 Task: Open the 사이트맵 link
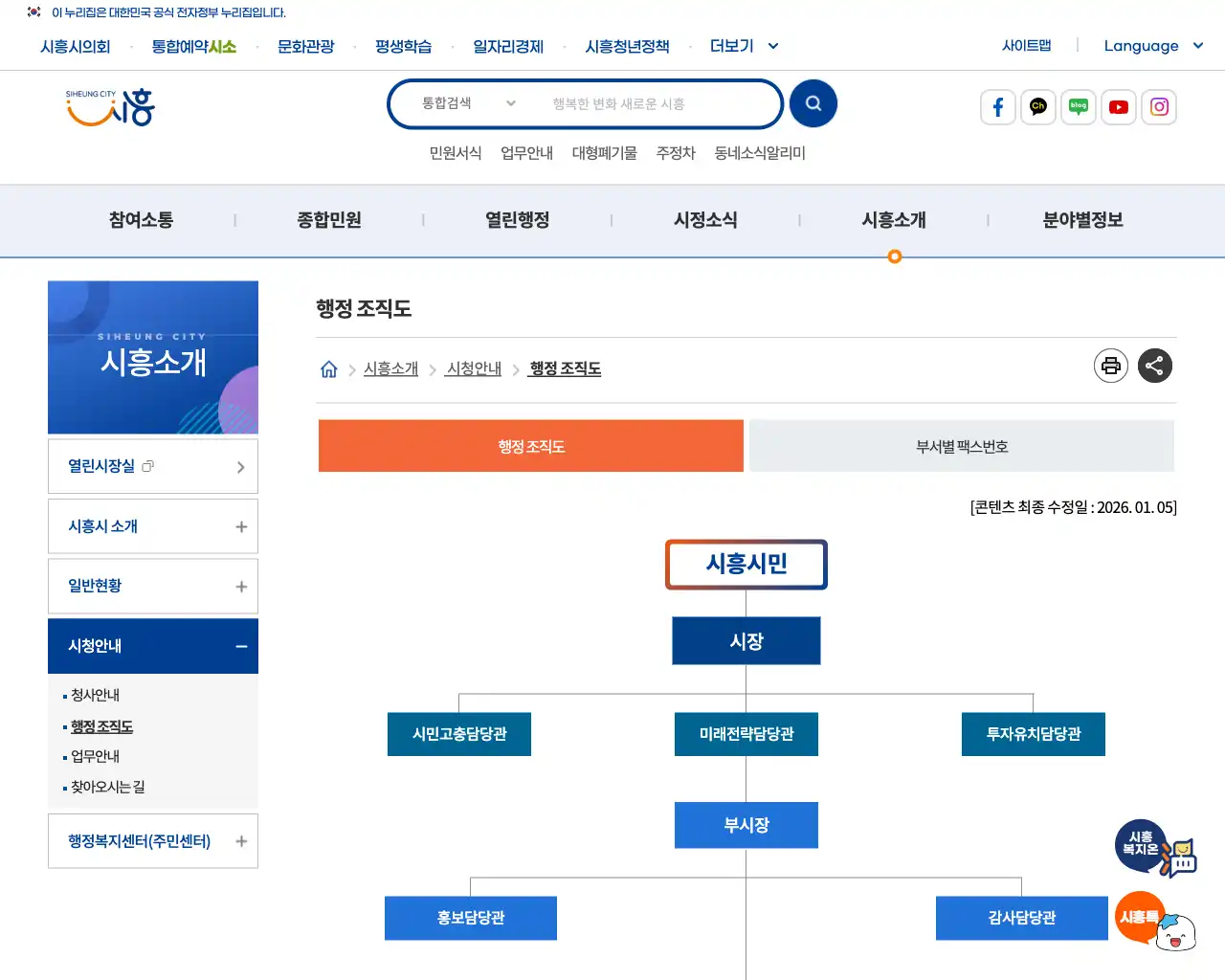pyautogui.click(x=1027, y=45)
